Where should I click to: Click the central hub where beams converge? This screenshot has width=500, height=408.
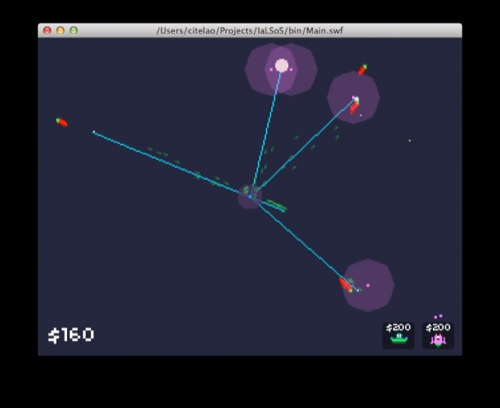tap(250, 197)
